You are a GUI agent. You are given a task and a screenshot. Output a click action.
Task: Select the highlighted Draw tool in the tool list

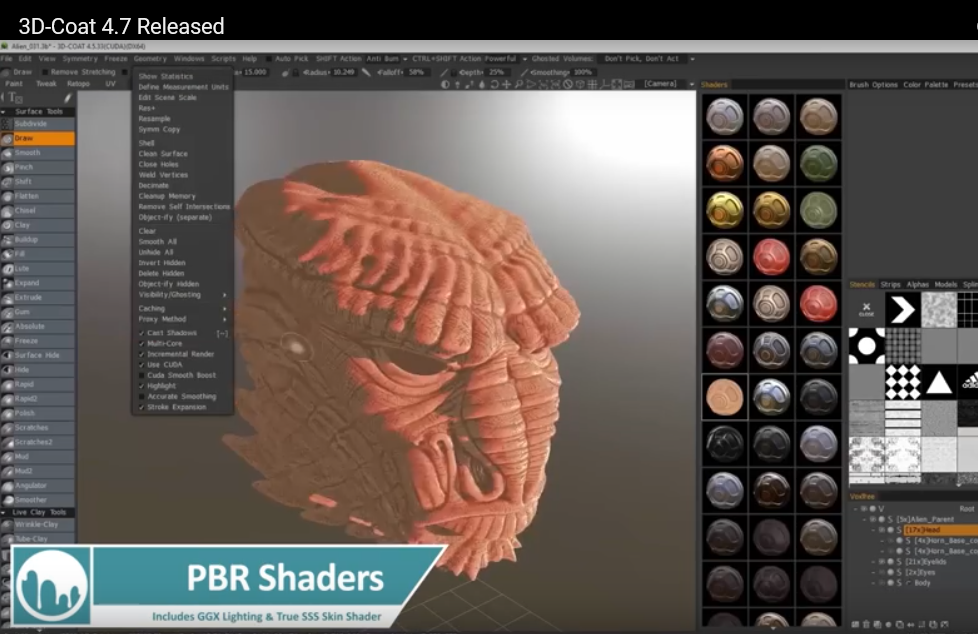click(x=38, y=138)
